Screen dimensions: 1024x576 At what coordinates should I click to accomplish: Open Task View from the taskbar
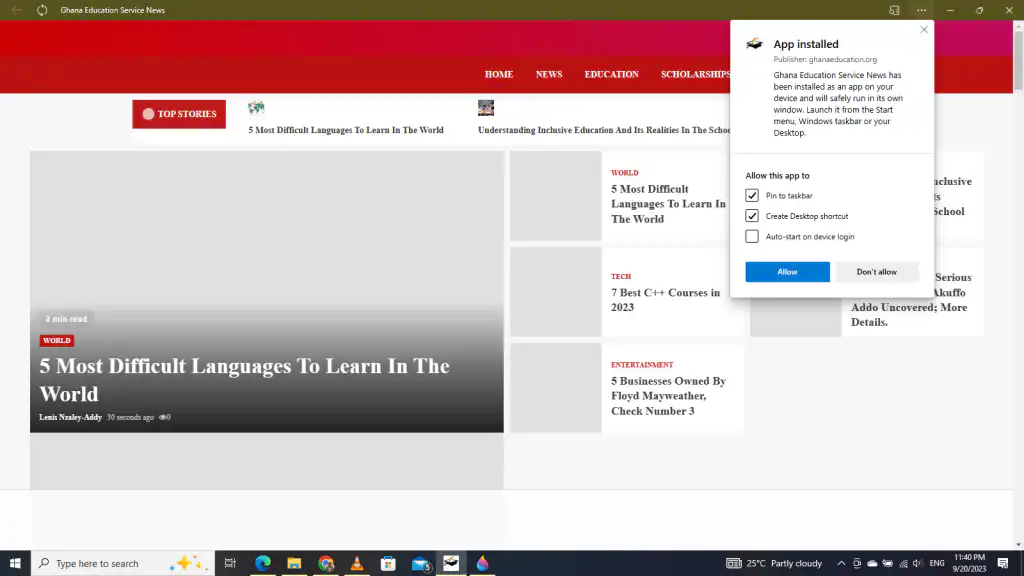(x=229, y=563)
